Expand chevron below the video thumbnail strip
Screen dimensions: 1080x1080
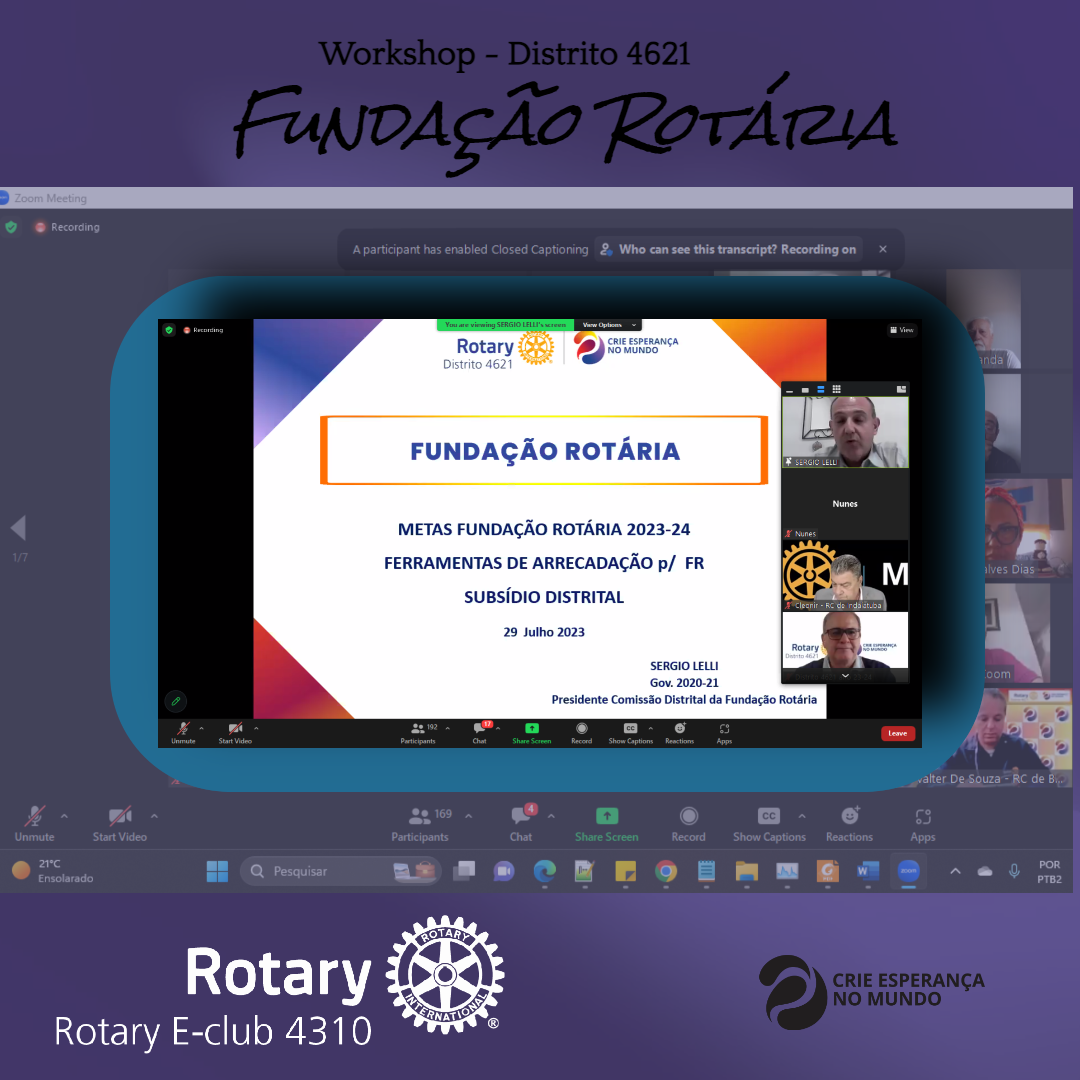(845, 676)
